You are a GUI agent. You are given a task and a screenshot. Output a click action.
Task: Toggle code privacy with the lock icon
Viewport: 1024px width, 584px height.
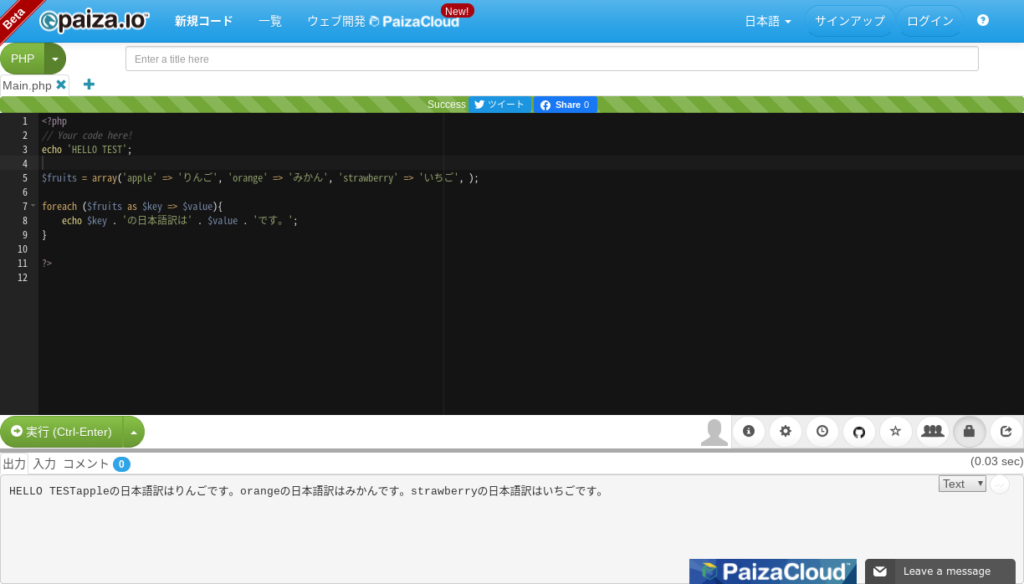968,431
